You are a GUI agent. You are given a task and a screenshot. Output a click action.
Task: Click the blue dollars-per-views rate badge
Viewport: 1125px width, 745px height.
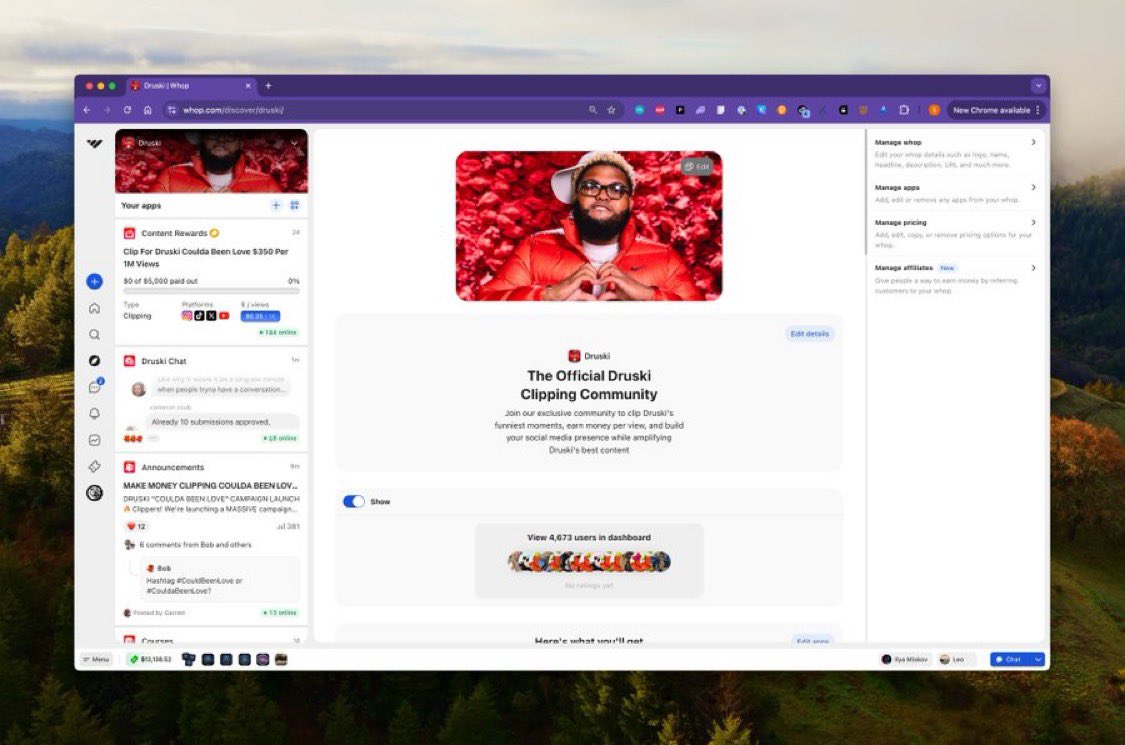pos(260,316)
